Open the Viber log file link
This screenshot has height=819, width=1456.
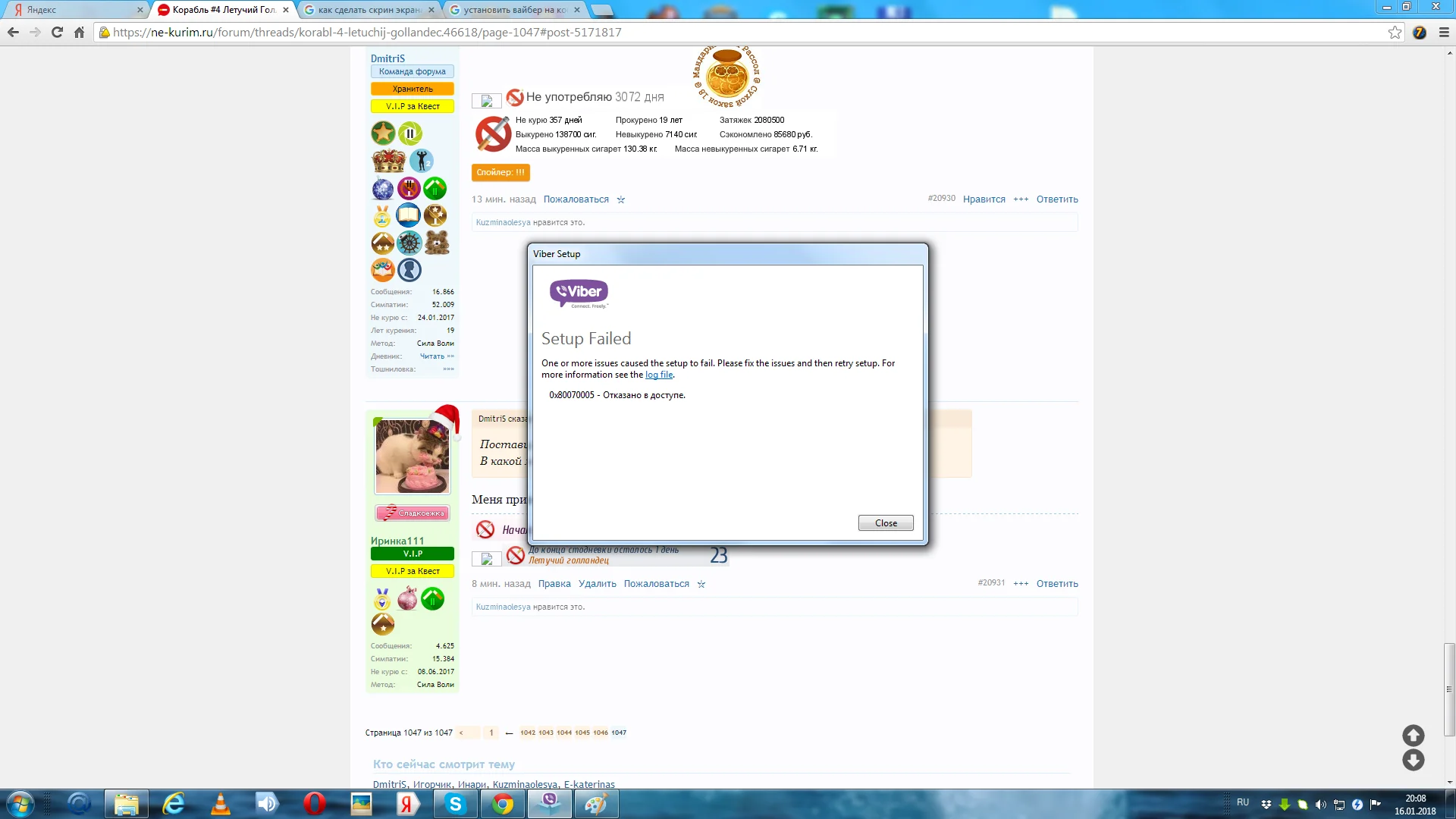tap(658, 375)
